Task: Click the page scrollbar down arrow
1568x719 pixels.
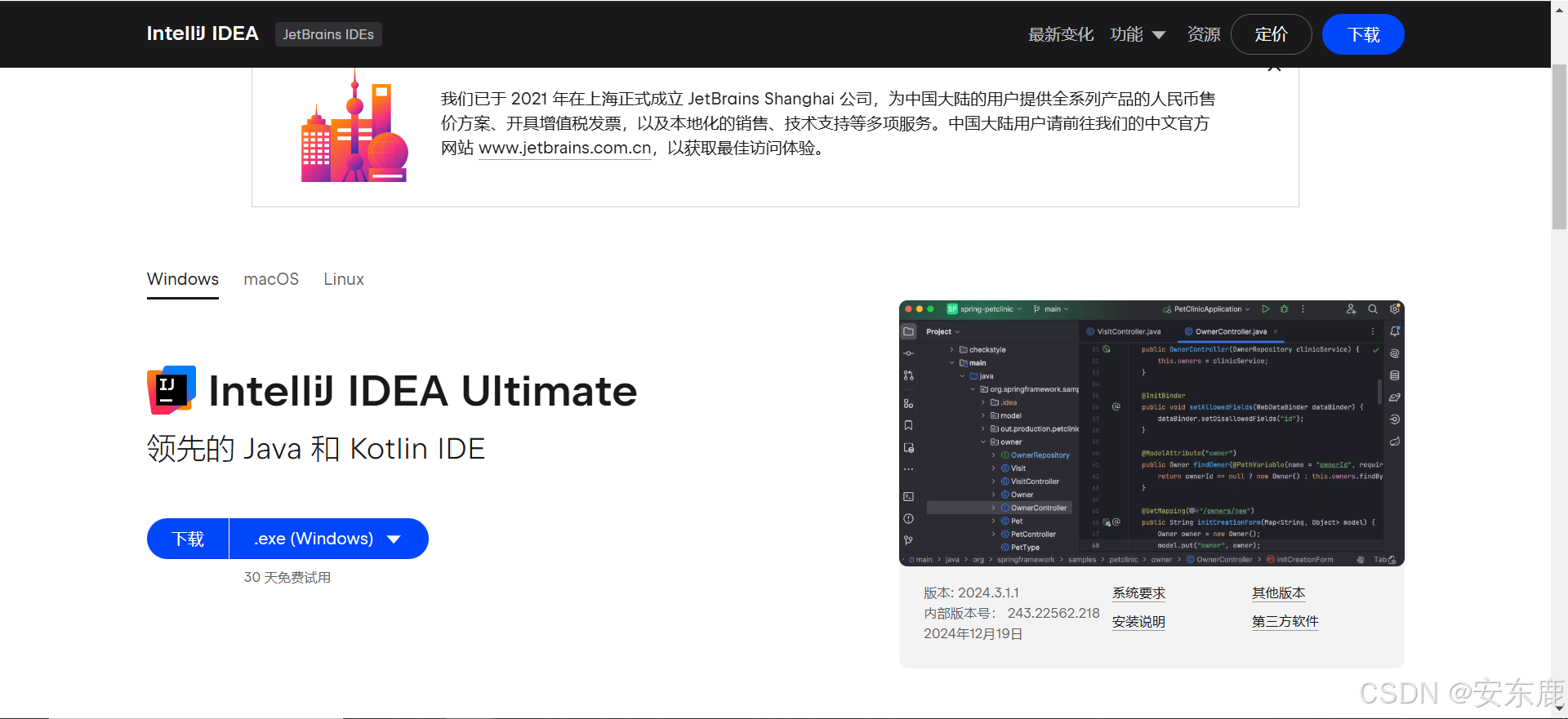Action: [x=1559, y=708]
